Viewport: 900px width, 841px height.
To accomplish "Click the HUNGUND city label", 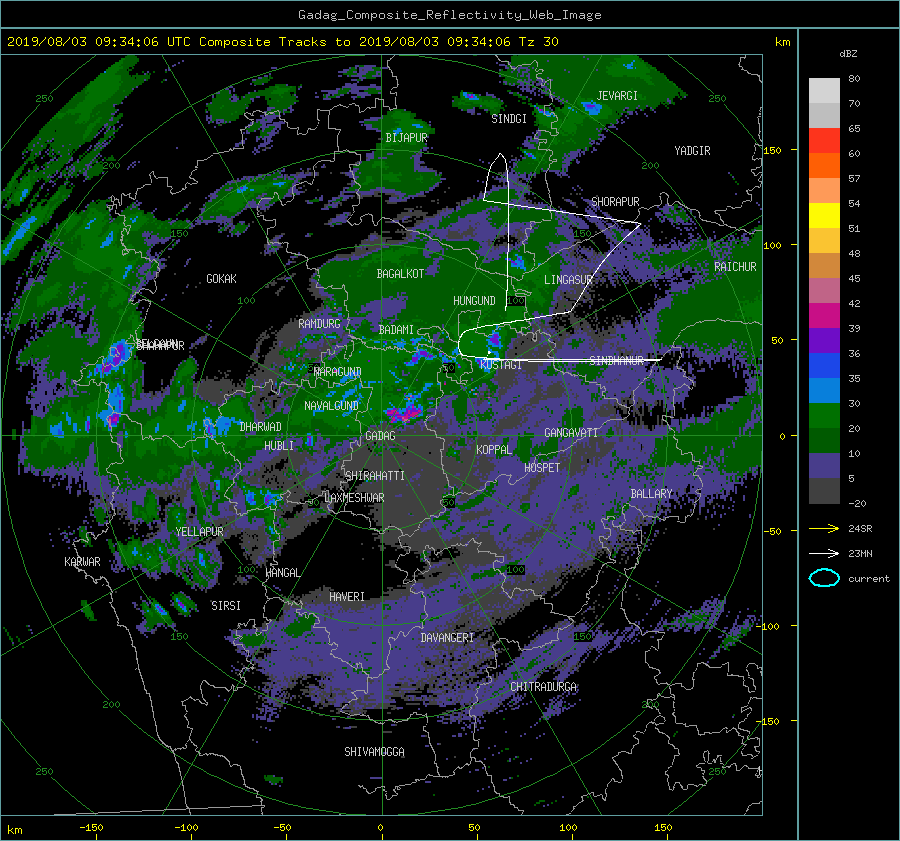I will [x=474, y=301].
